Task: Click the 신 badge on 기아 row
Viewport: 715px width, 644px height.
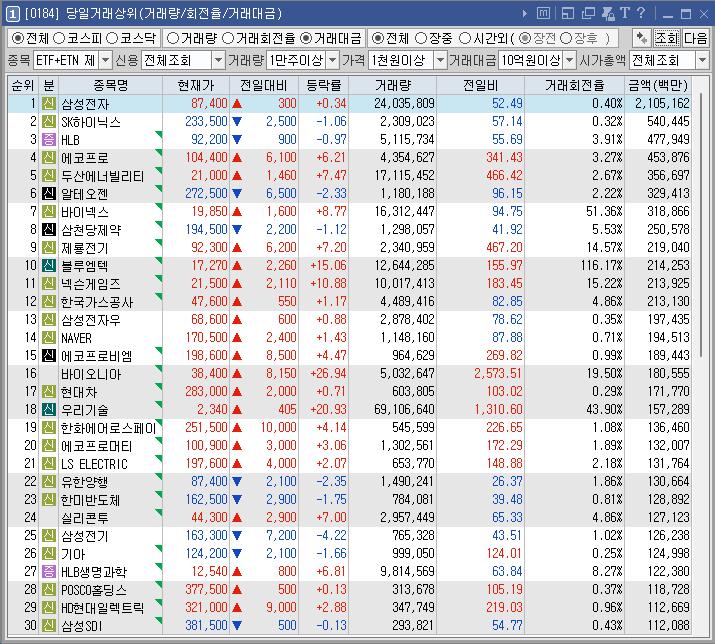Action: [x=49, y=553]
